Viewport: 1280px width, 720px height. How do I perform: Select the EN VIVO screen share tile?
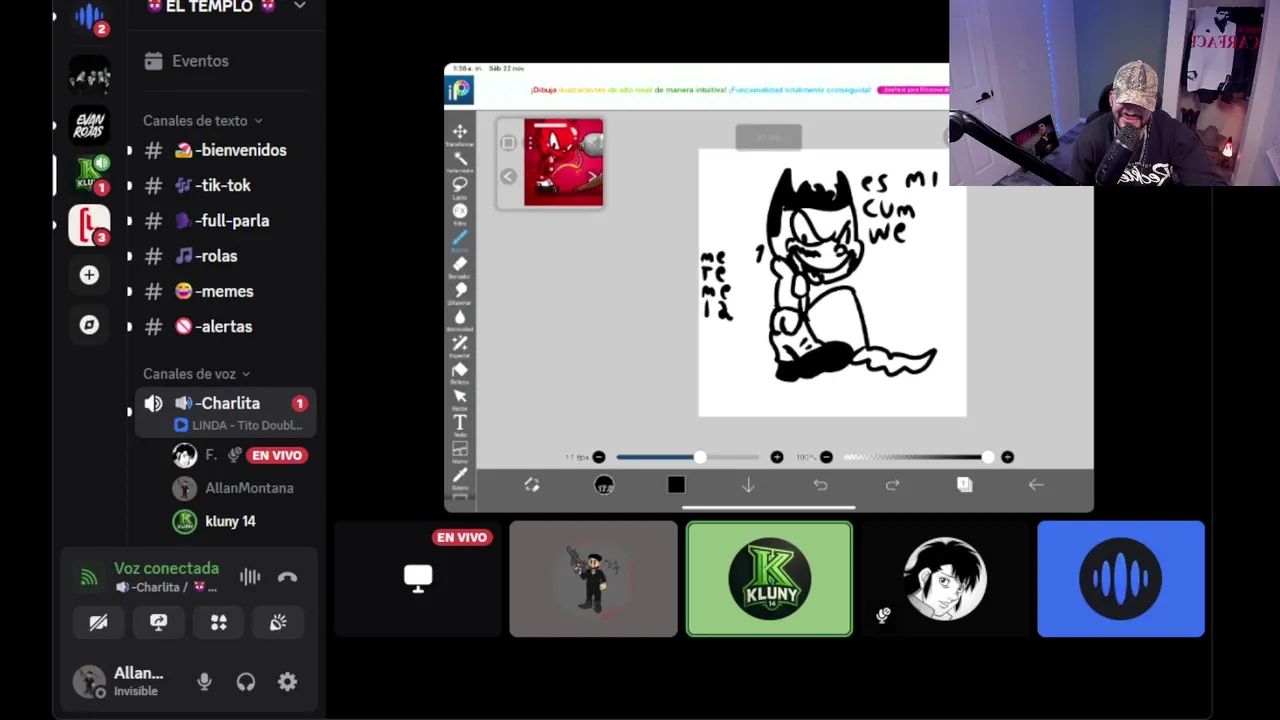click(417, 579)
